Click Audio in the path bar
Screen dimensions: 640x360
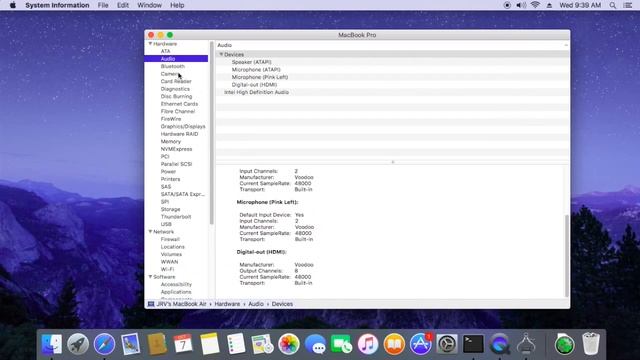tap(256, 304)
